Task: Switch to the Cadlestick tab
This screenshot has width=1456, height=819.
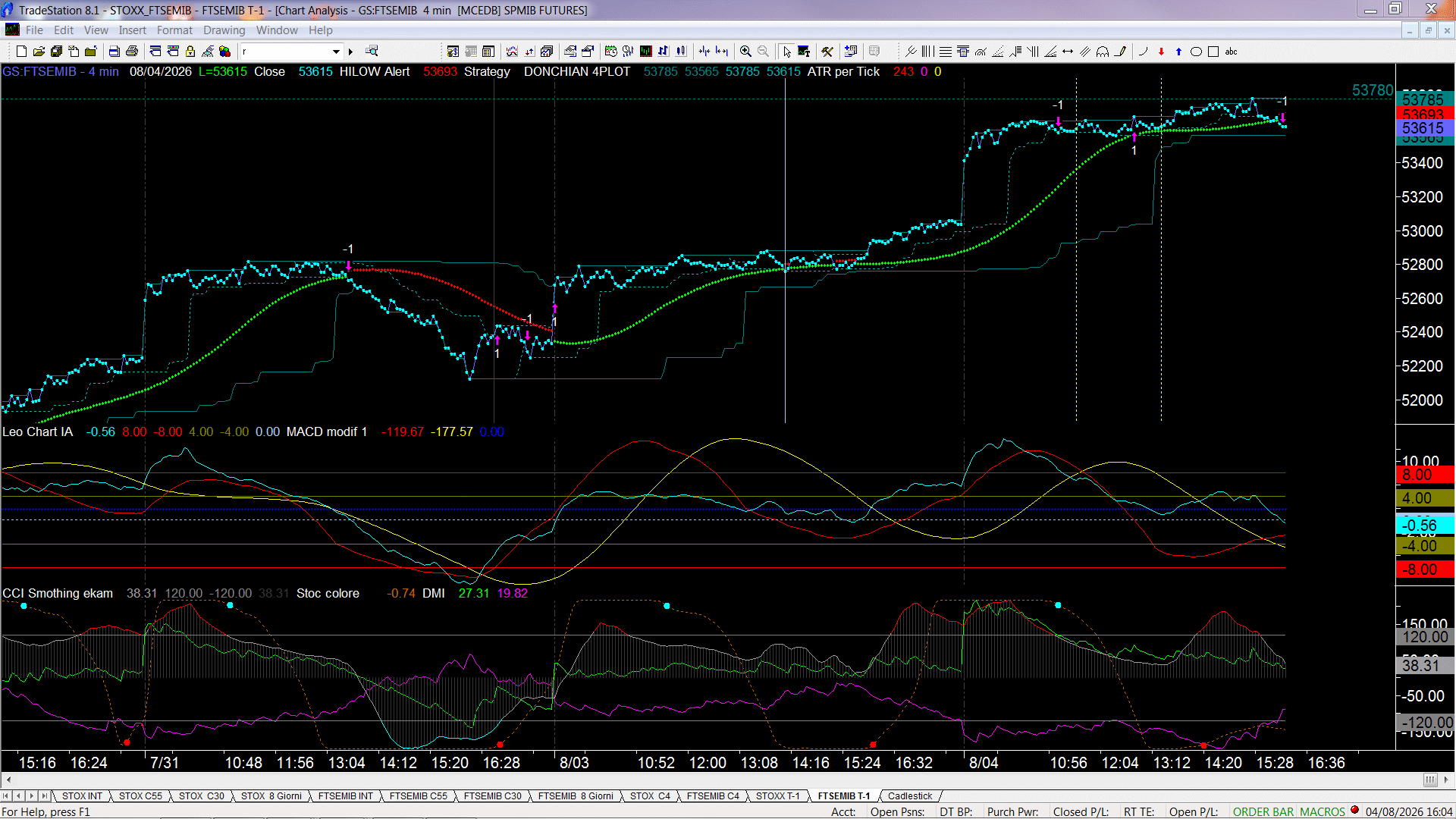Action: pyautogui.click(x=910, y=796)
